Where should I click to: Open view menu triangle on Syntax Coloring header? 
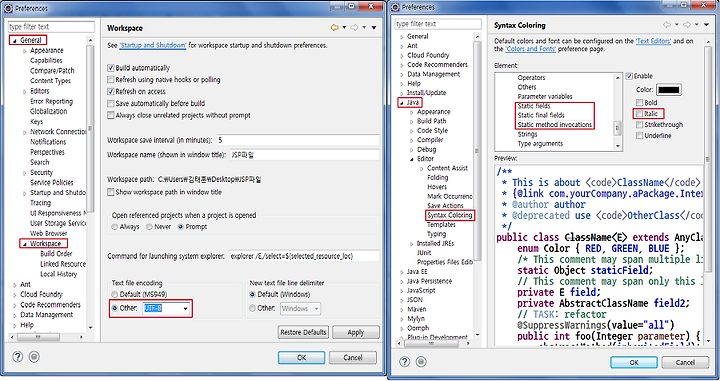tap(706, 25)
